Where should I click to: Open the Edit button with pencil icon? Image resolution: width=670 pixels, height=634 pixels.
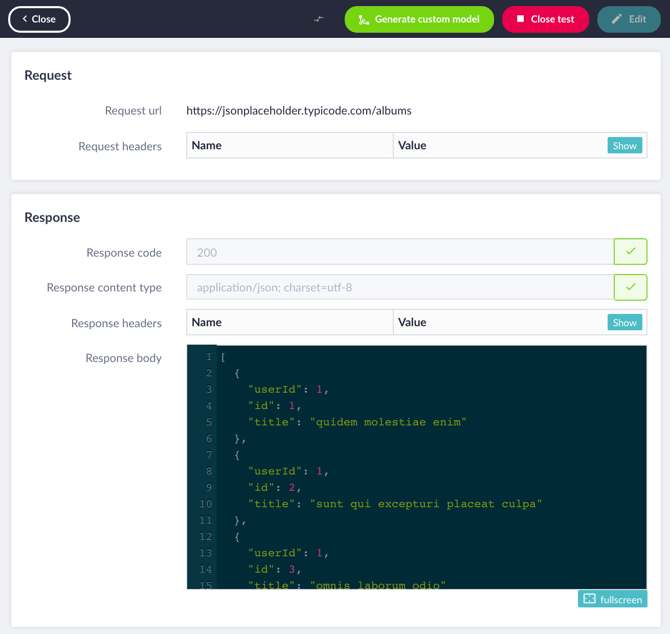[x=628, y=19]
